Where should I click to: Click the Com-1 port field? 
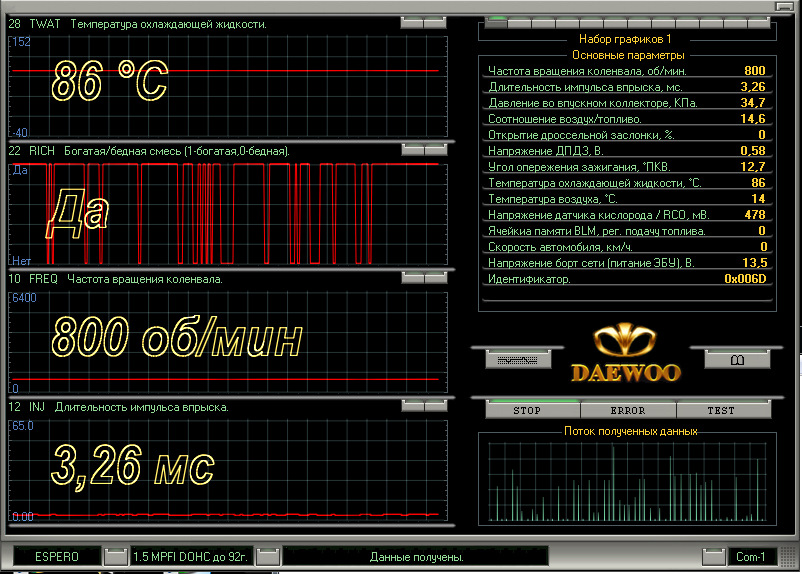[751, 557]
